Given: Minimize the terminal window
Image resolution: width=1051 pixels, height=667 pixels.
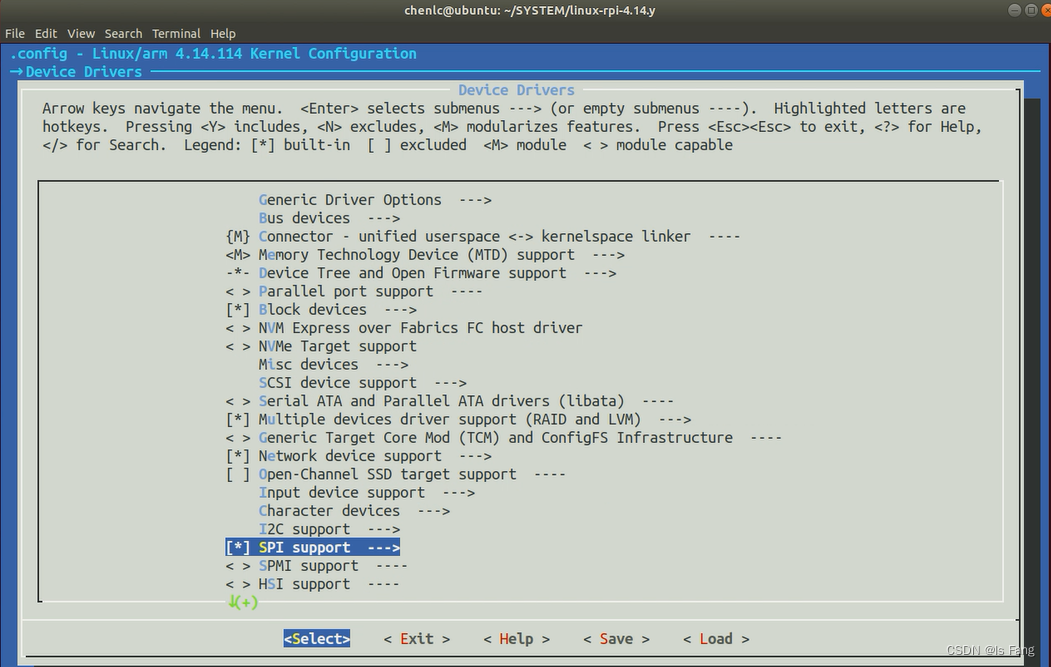Looking at the screenshot, I should [x=1014, y=9].
